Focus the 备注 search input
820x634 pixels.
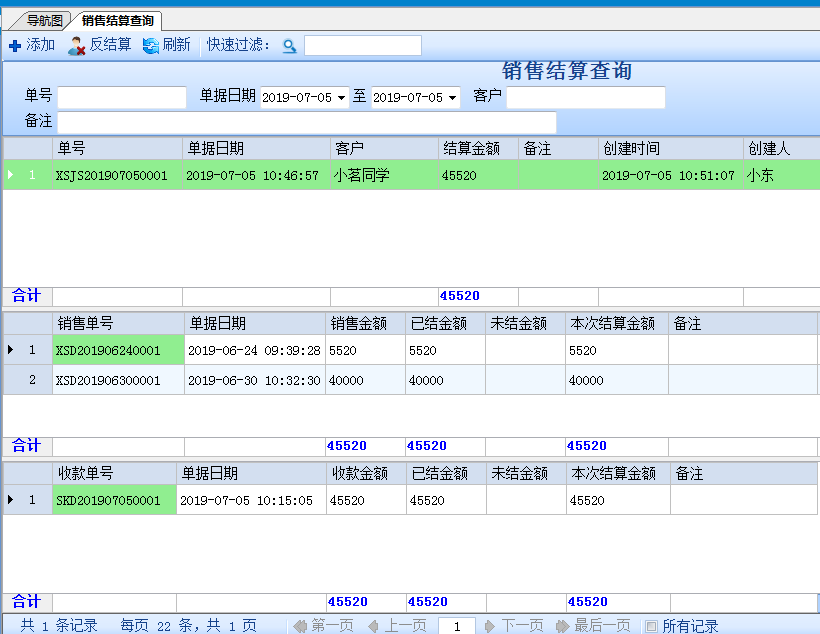point(307,122)
